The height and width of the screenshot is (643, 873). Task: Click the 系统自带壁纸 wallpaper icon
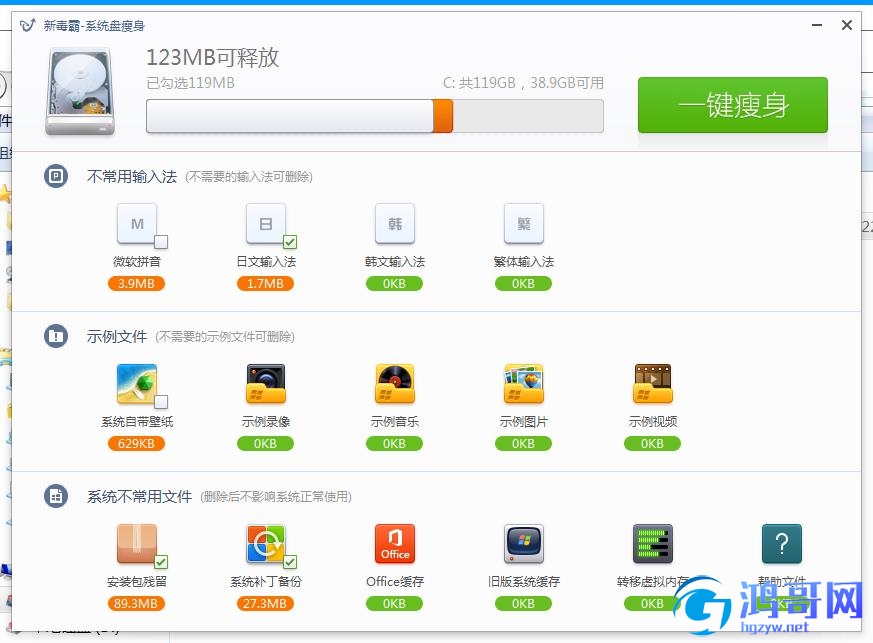[x=136, y=384]
